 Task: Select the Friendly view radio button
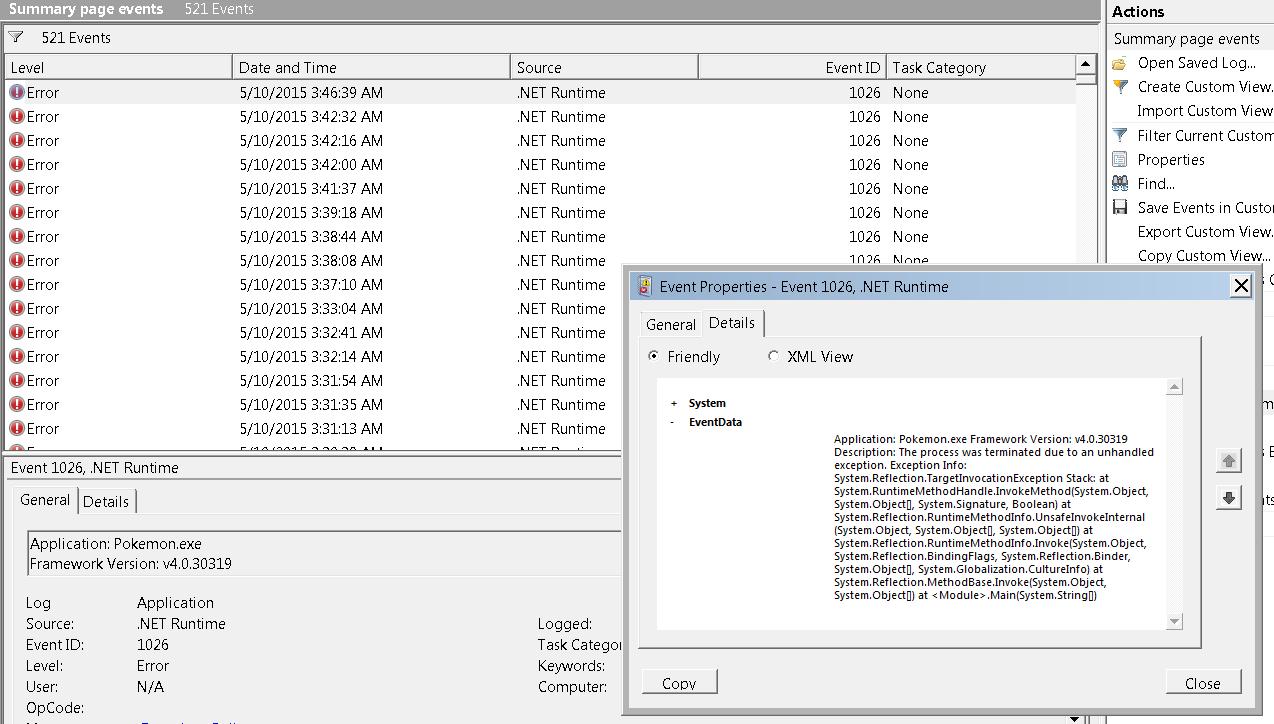654,356
